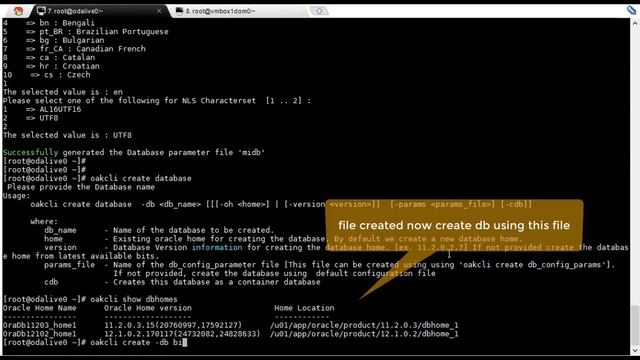This screenshot has height=360, width=640.
Task: Close the root@odalive0 tab
Action: point(159,11)
